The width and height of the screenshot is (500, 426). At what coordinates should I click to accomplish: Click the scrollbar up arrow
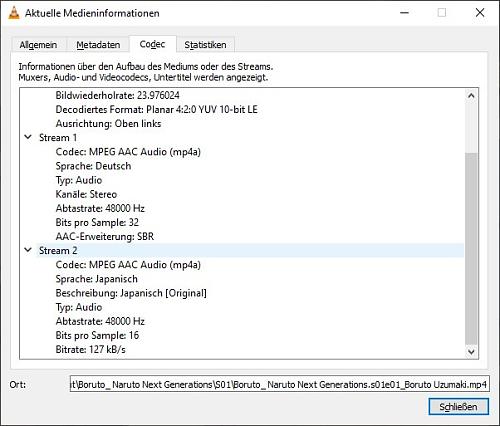[x=471, y=96]
